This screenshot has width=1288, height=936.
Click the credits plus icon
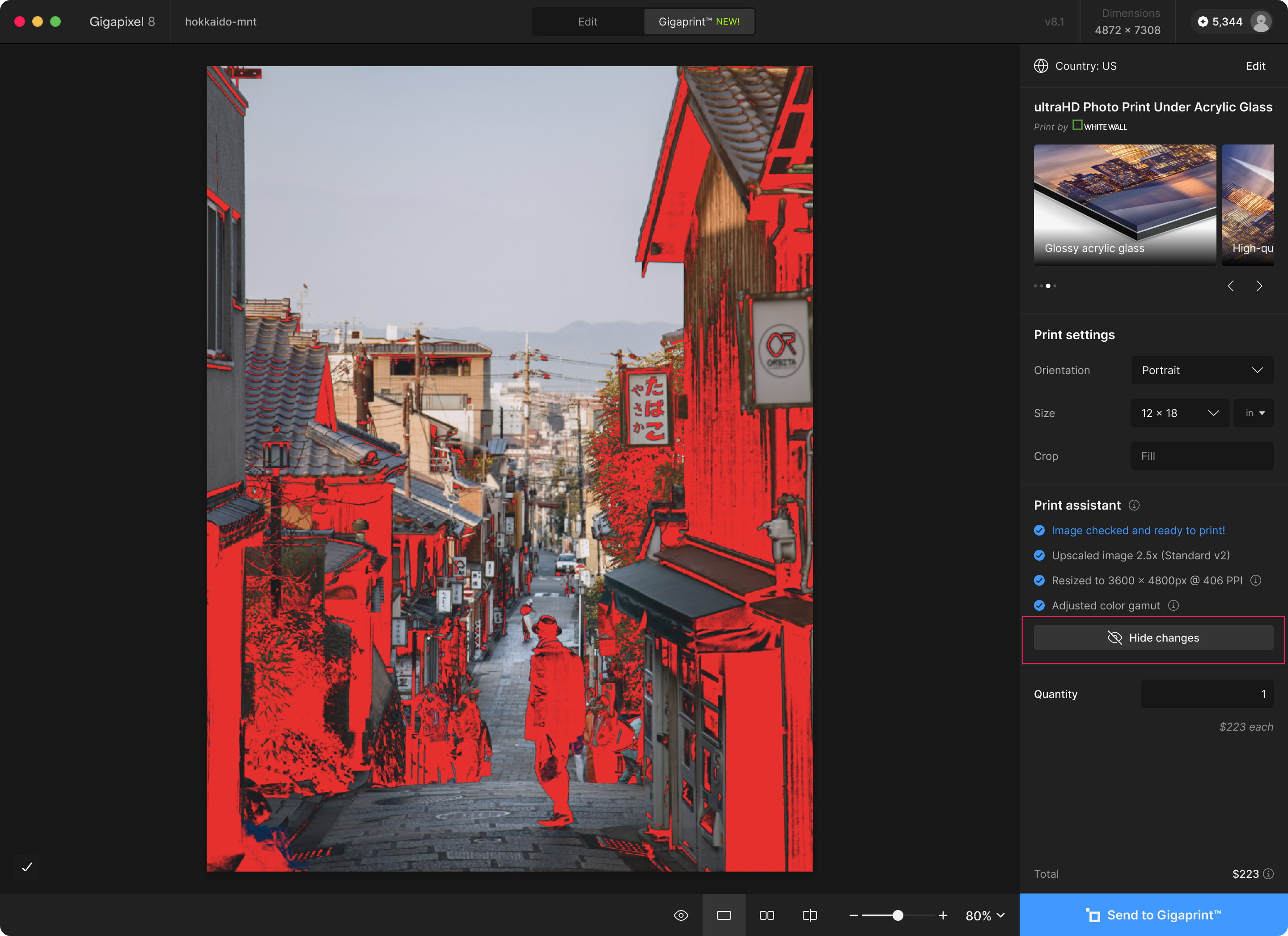pos(1203,21)
